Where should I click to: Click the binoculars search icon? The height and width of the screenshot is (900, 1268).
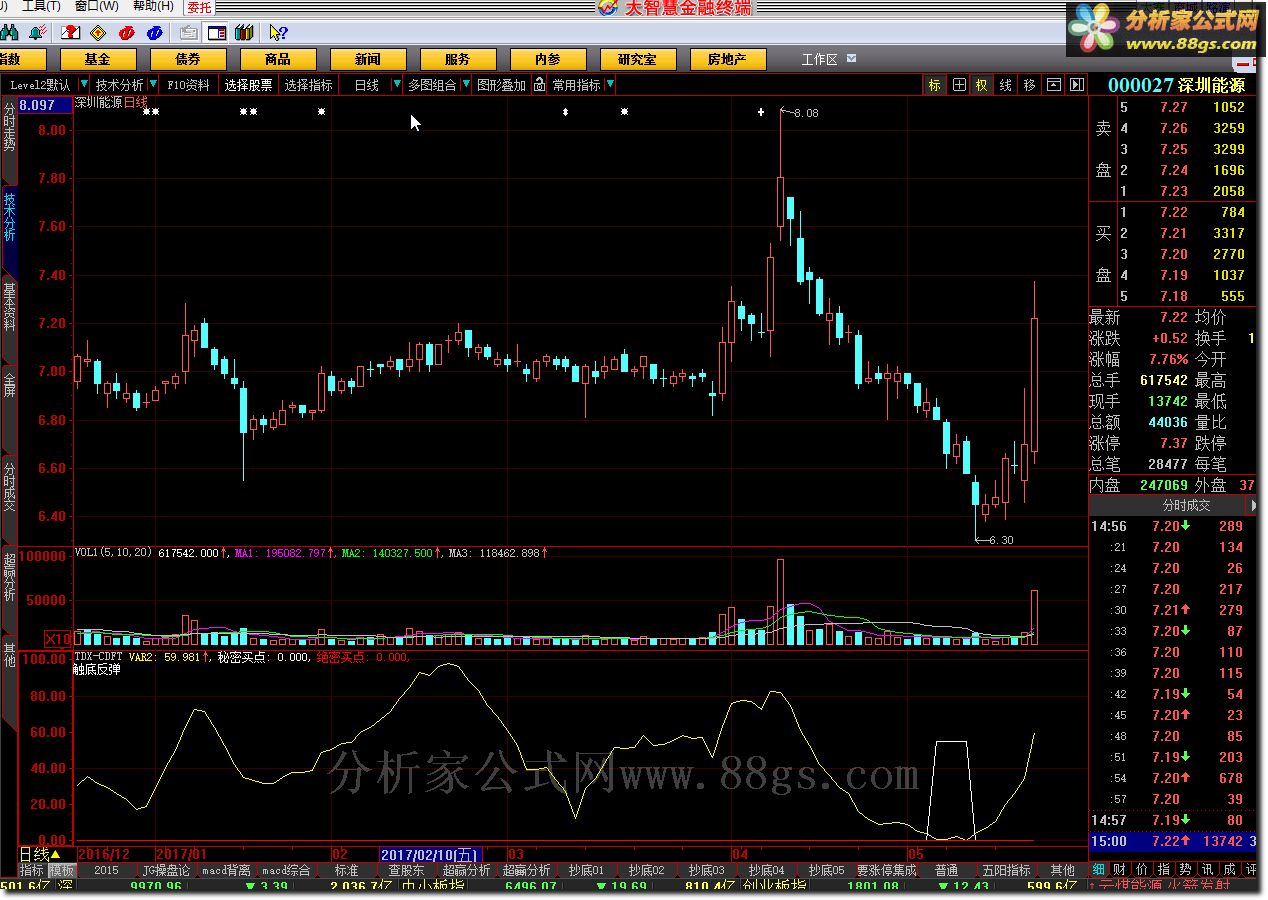10,32
